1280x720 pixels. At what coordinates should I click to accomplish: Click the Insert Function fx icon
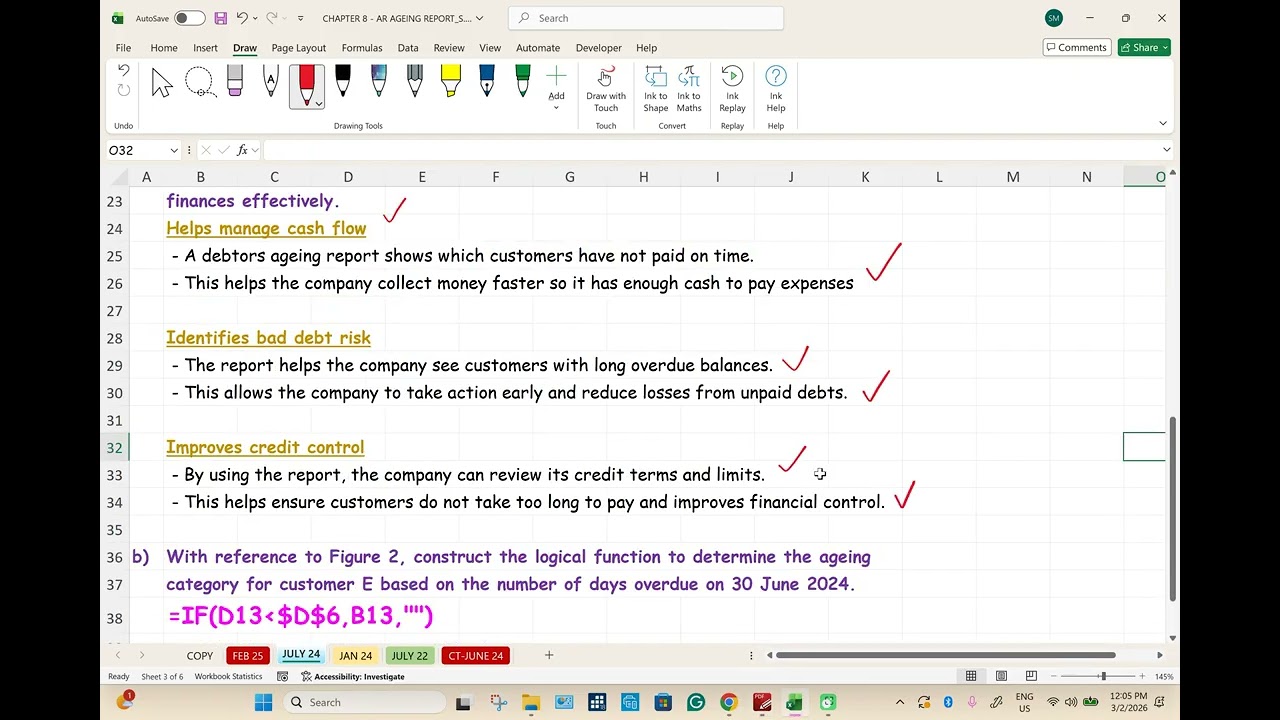coord(242,150)
